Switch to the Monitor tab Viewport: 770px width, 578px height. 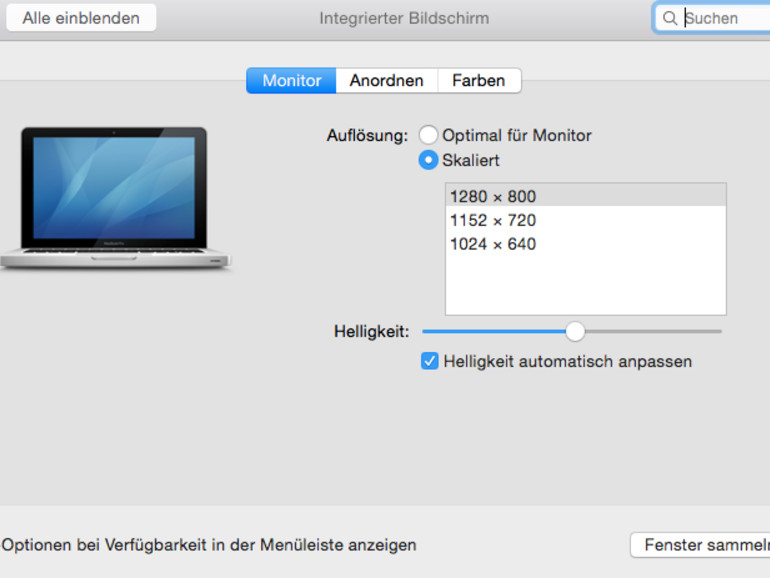[291, 81]
